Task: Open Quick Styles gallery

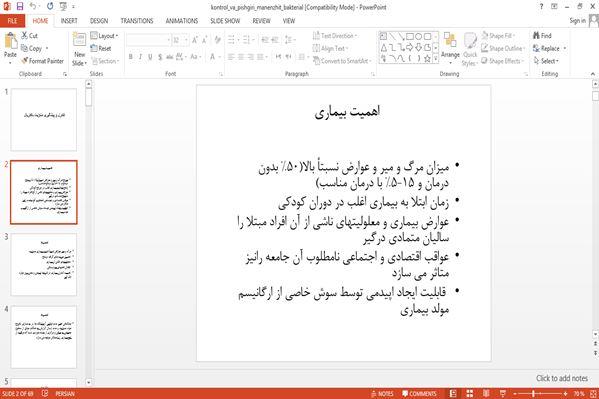Action: pyautogui.click(x=470, y=50)
